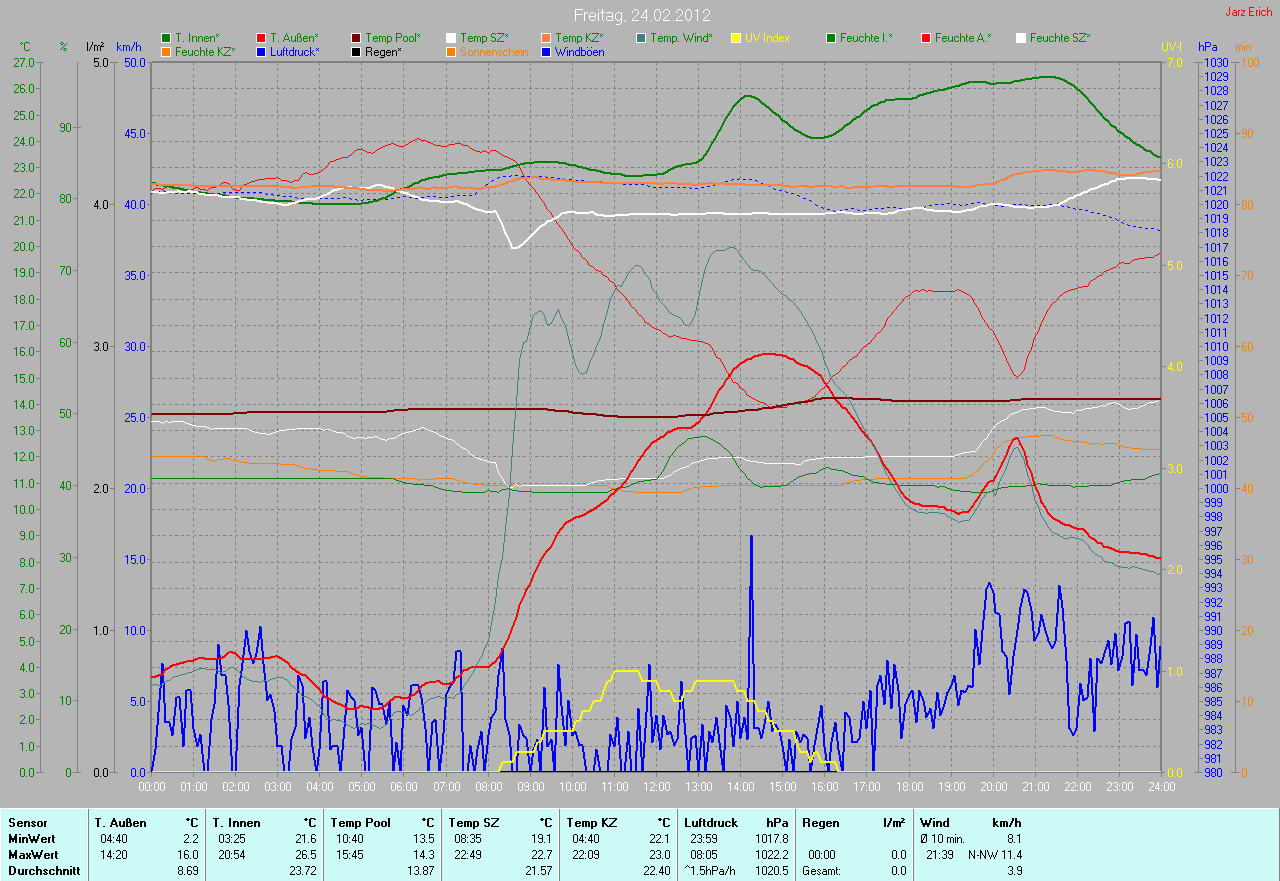Click the Feuchte KZ legend label
1280x881 pixels.
(205, 52)
